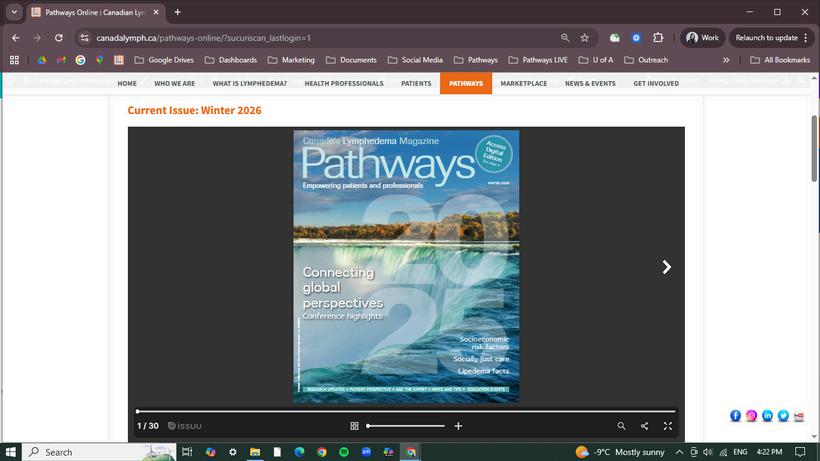Open the WHO WE ARE menu
This screenshot has width=820, height=461.
[175, 83]
